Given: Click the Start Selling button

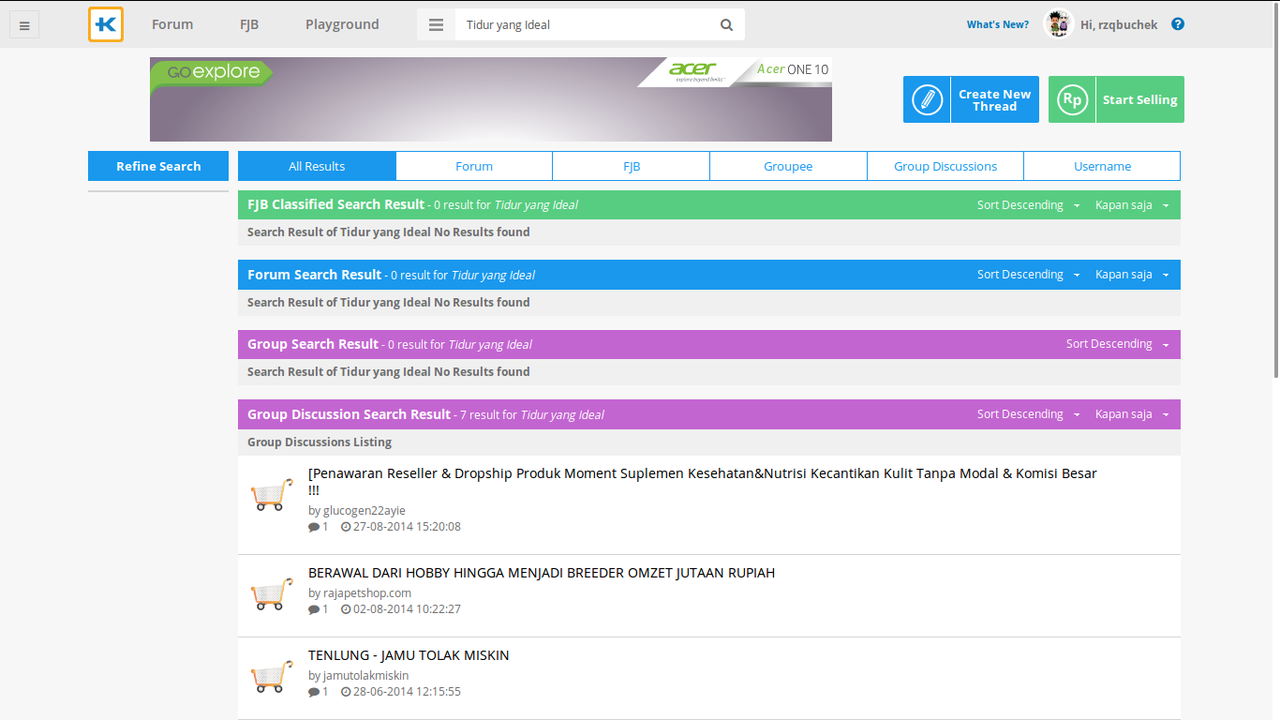Looking at the screenshot, I should [1116, 100].
